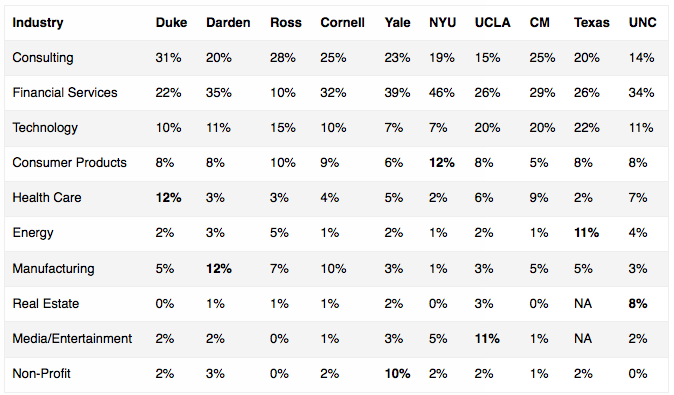Viewport: 674px width, 395px height.
Task: Select the Ross column header
Action: click(x=285, y=23)
